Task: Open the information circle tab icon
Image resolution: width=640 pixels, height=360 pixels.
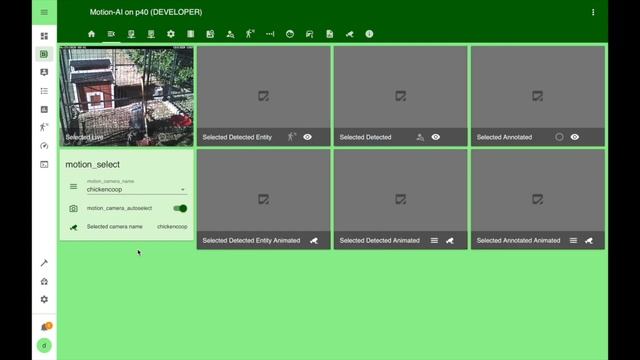Action: tap(369, 34)
